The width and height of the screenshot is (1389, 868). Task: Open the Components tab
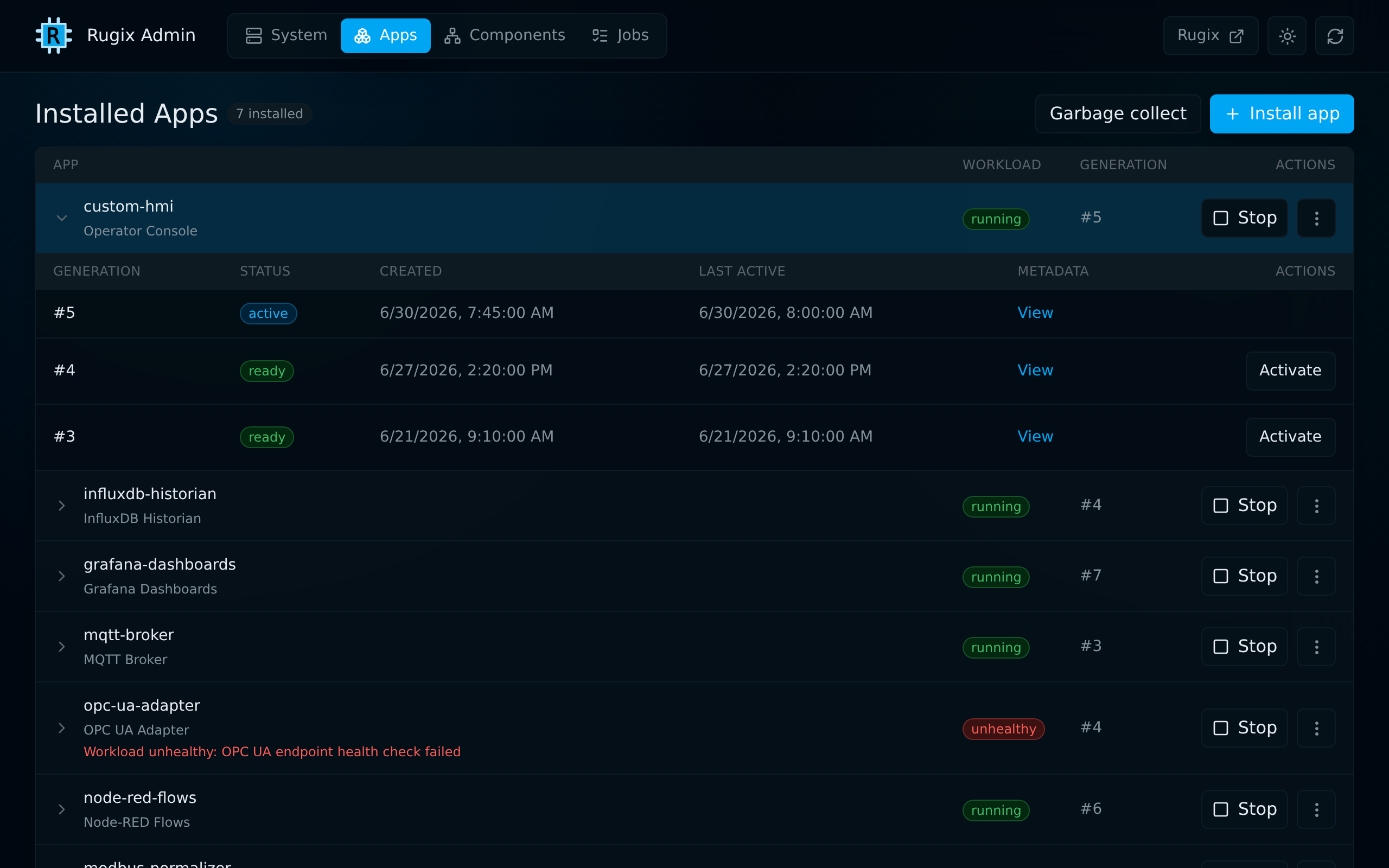pos(505,36)
